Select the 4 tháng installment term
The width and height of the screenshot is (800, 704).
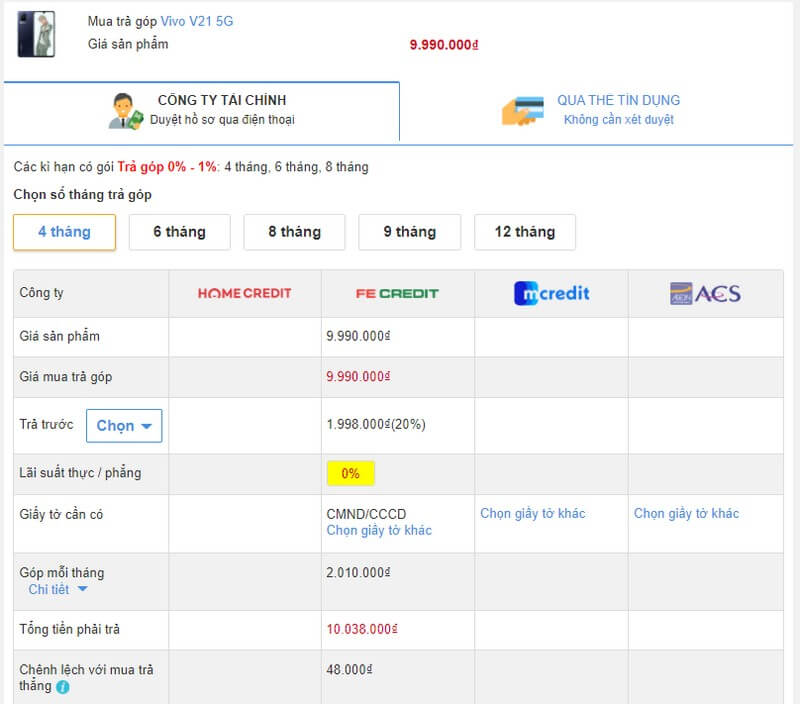(64, 232)
